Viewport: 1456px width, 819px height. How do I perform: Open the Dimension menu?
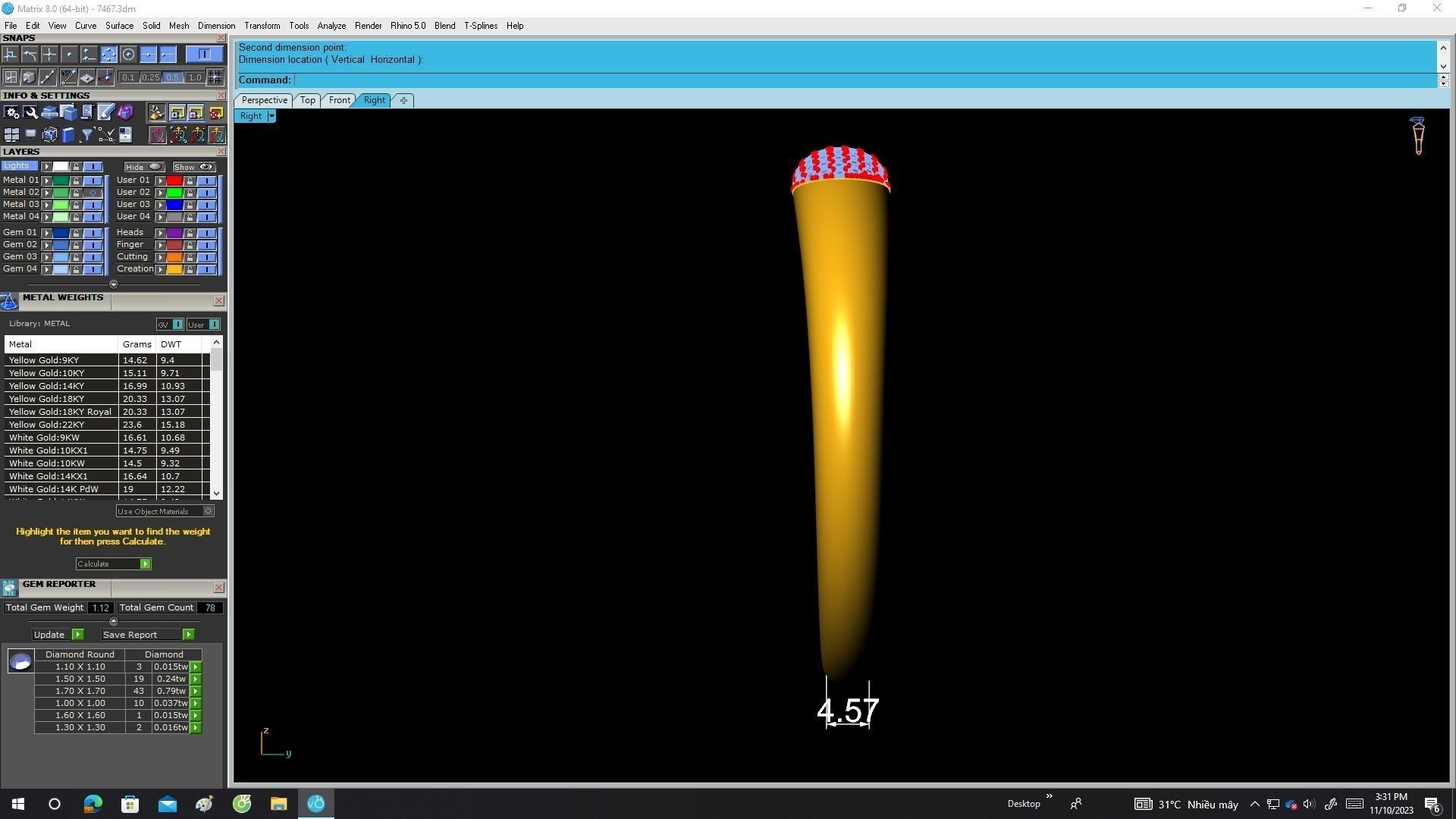click(216, 26)
